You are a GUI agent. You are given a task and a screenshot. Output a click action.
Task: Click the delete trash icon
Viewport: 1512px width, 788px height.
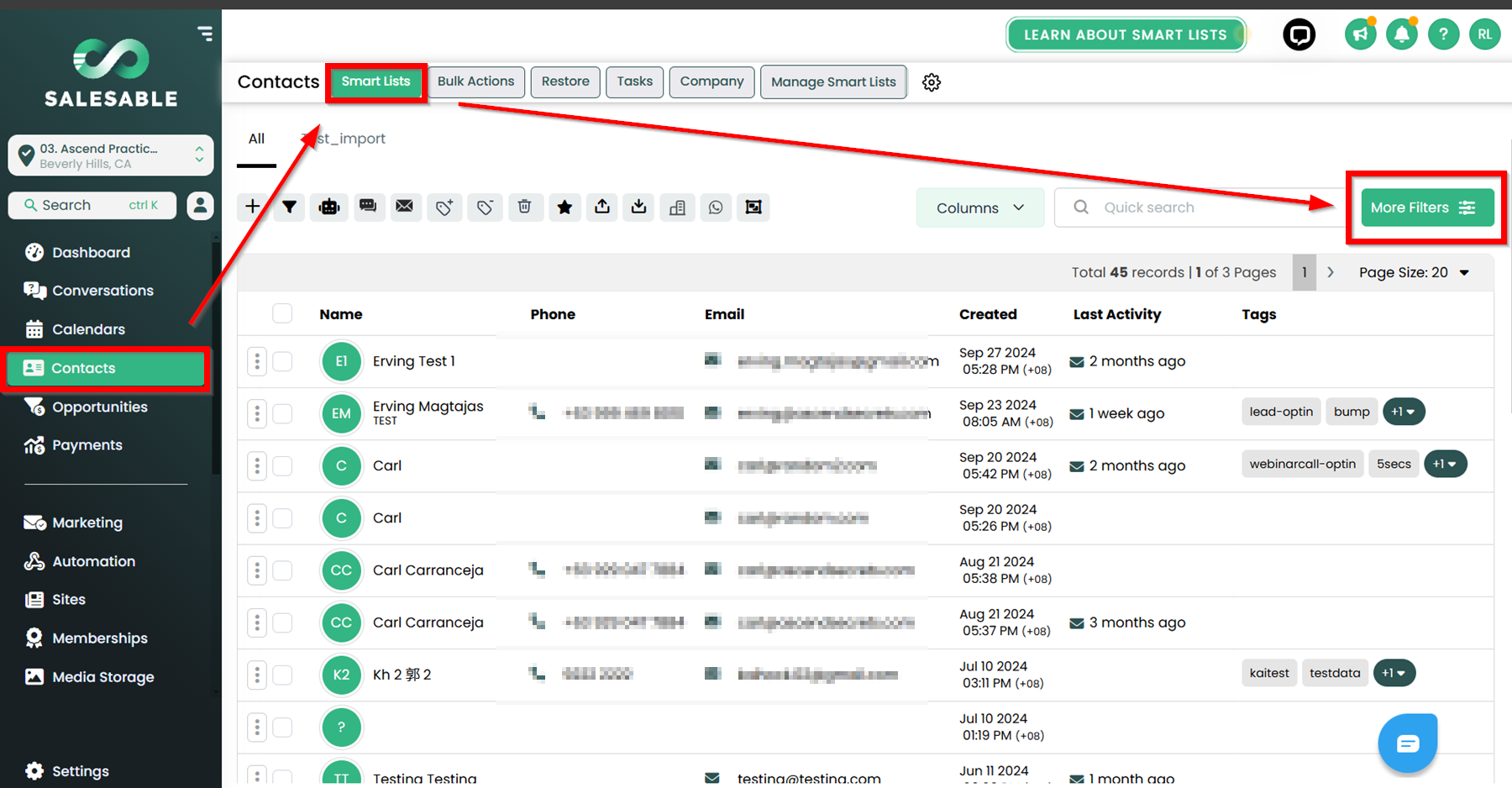525,207
